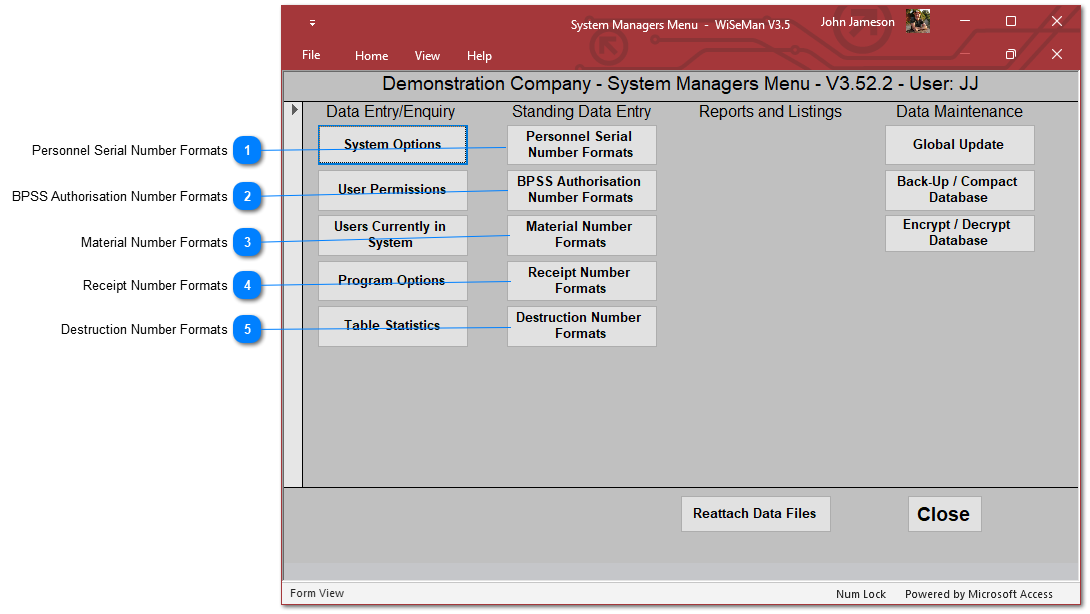1090x614 pixels.
Task: Click callout marker number 4
Action: pos(248,286)
